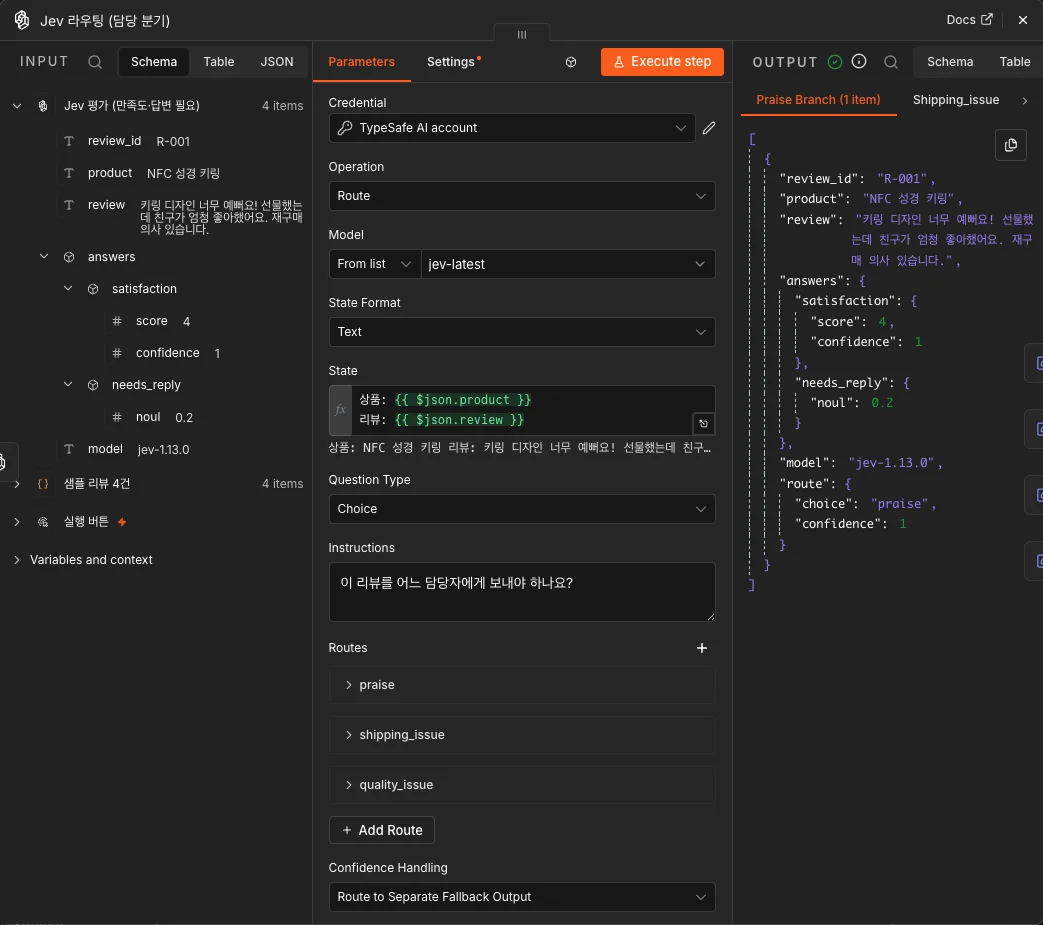Screen dimensions: 1043x925
Task: Open the Question Type dropdown
Action: [522, 509]
